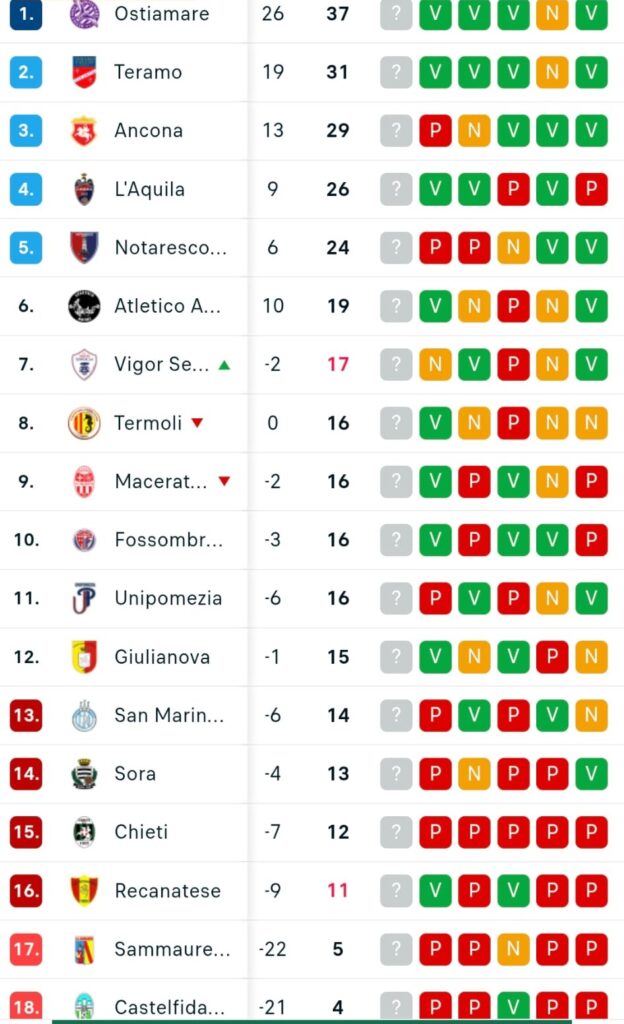This screenshot has width=624, height=1024.
Task: Click the Ostiamare team crest icon
Action: click(84, 14)
